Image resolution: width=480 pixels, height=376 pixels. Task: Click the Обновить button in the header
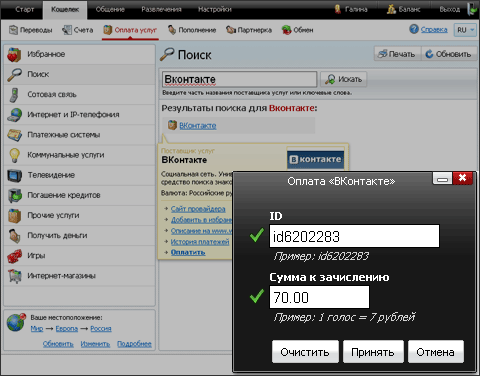(449, 54)
